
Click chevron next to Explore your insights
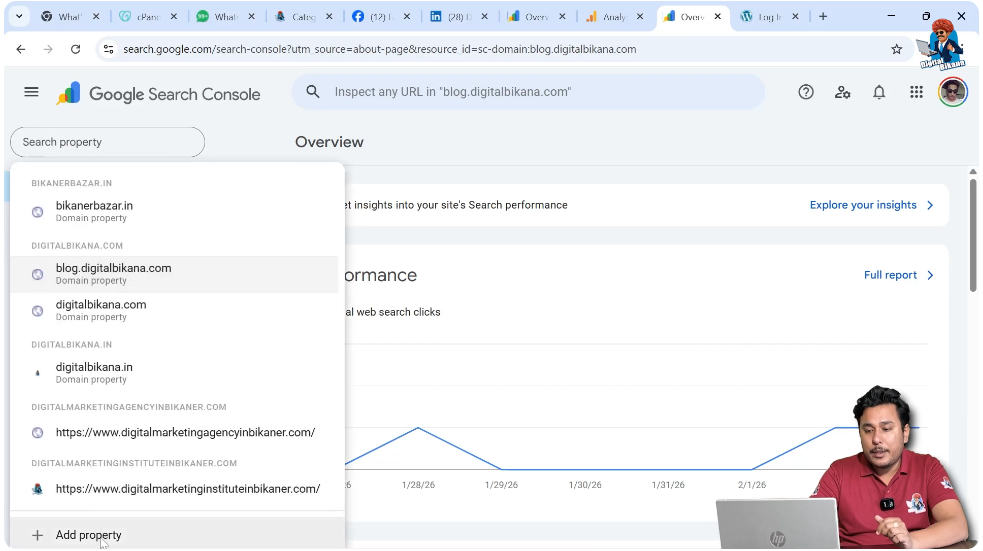coord(930,205)
